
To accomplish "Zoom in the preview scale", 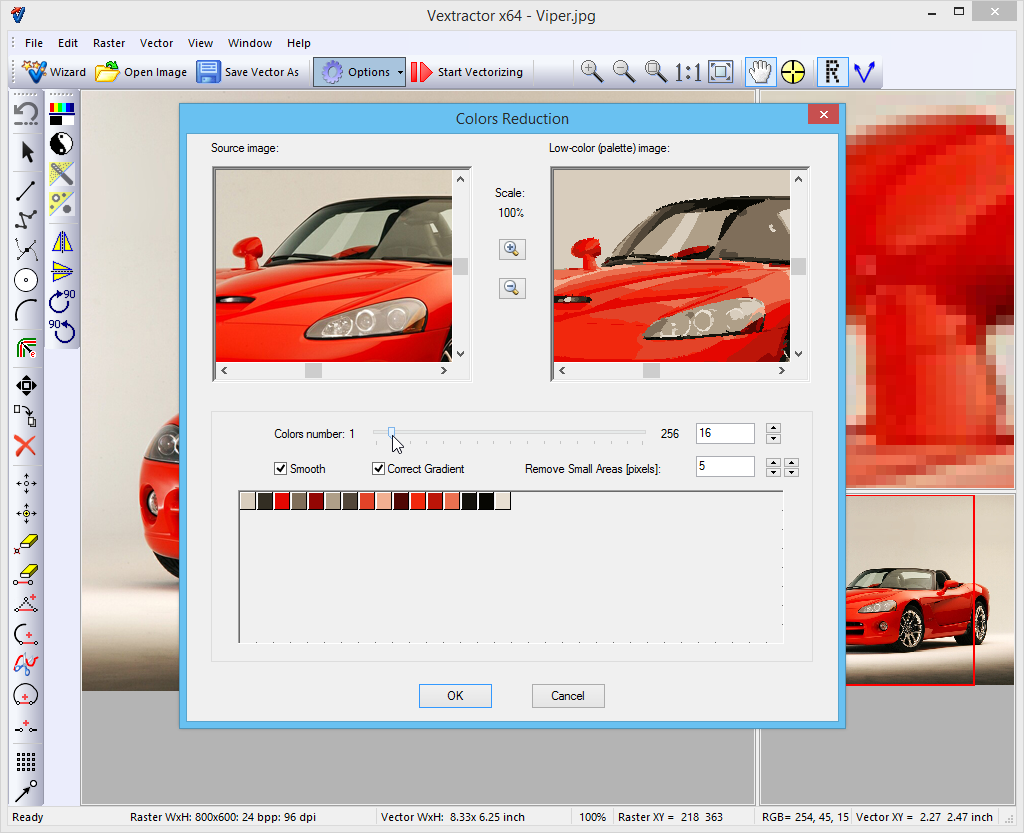I will [511, 249].
